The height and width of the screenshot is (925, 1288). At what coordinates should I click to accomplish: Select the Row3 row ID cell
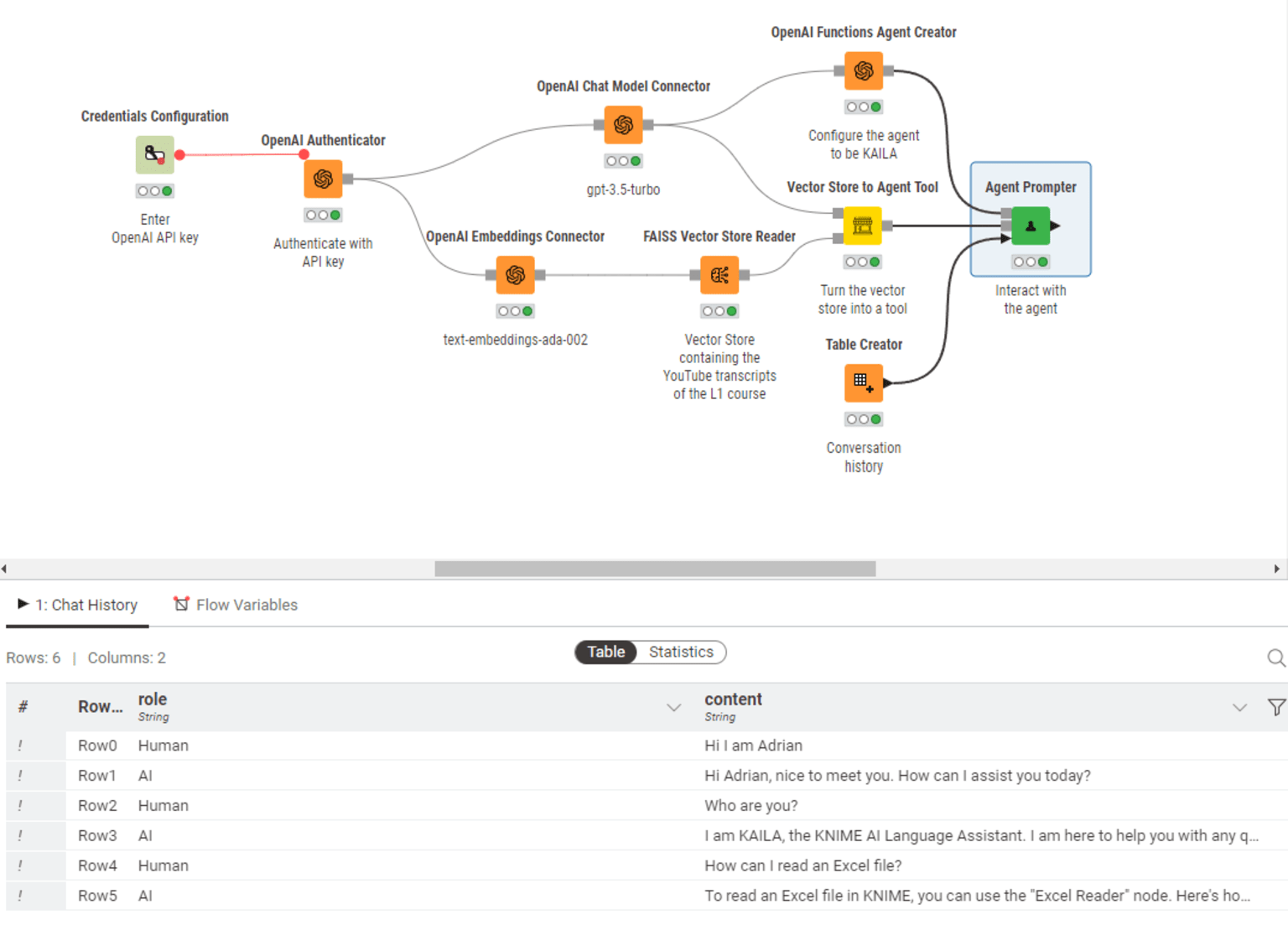(x=97, y=836)
